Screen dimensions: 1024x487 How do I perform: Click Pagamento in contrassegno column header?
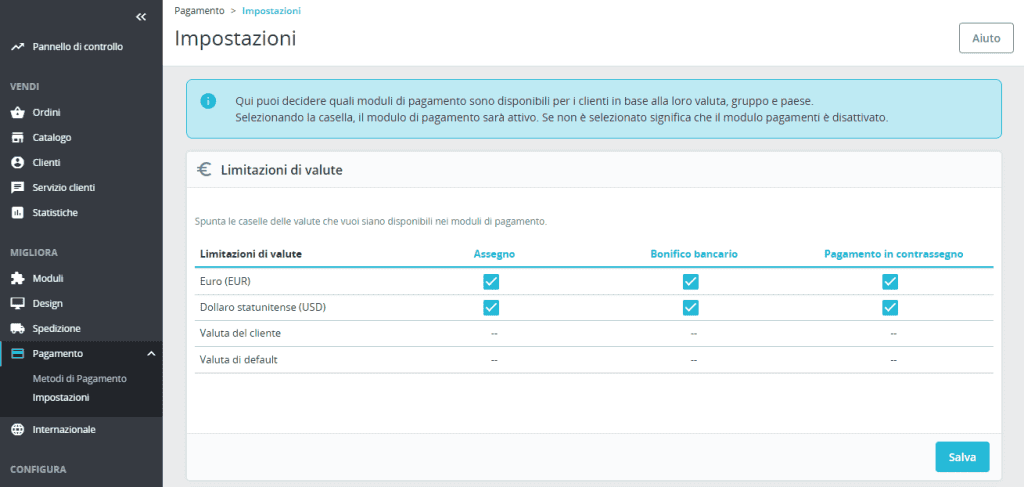click(x=893, y=254)
